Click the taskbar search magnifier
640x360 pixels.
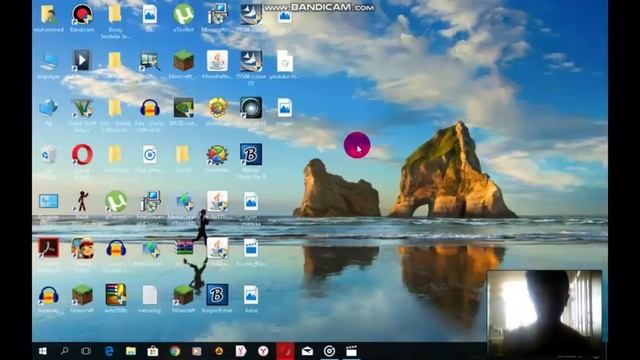[x=64, y=351]
